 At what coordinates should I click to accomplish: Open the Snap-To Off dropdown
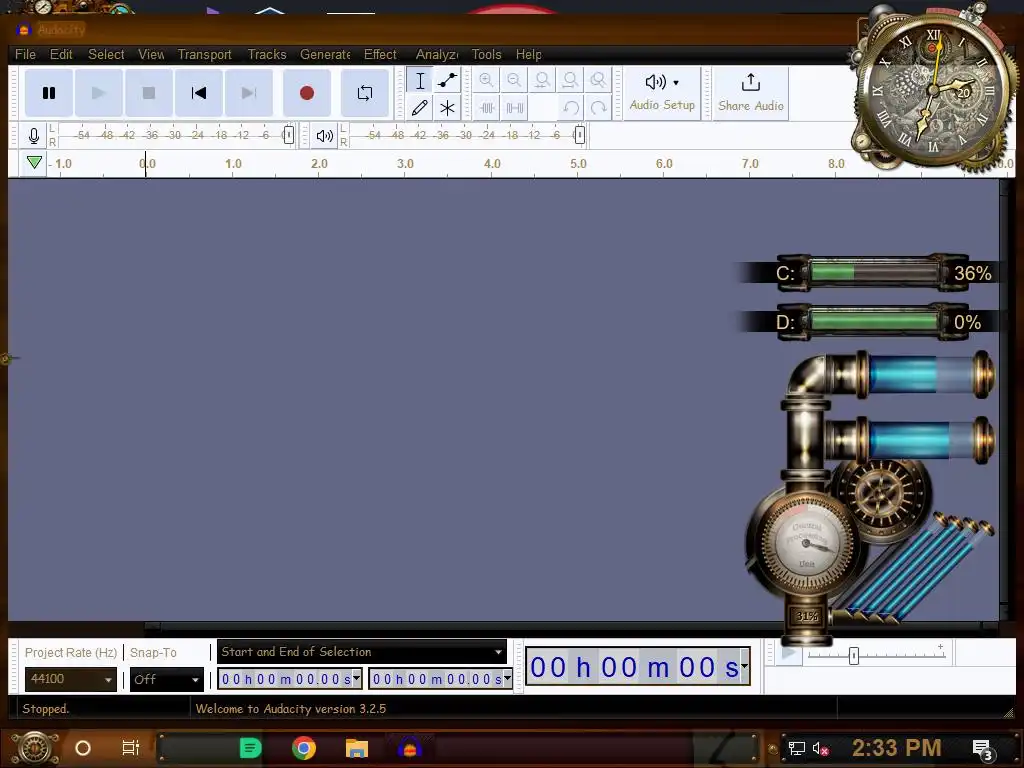click(x=167, y=679)
